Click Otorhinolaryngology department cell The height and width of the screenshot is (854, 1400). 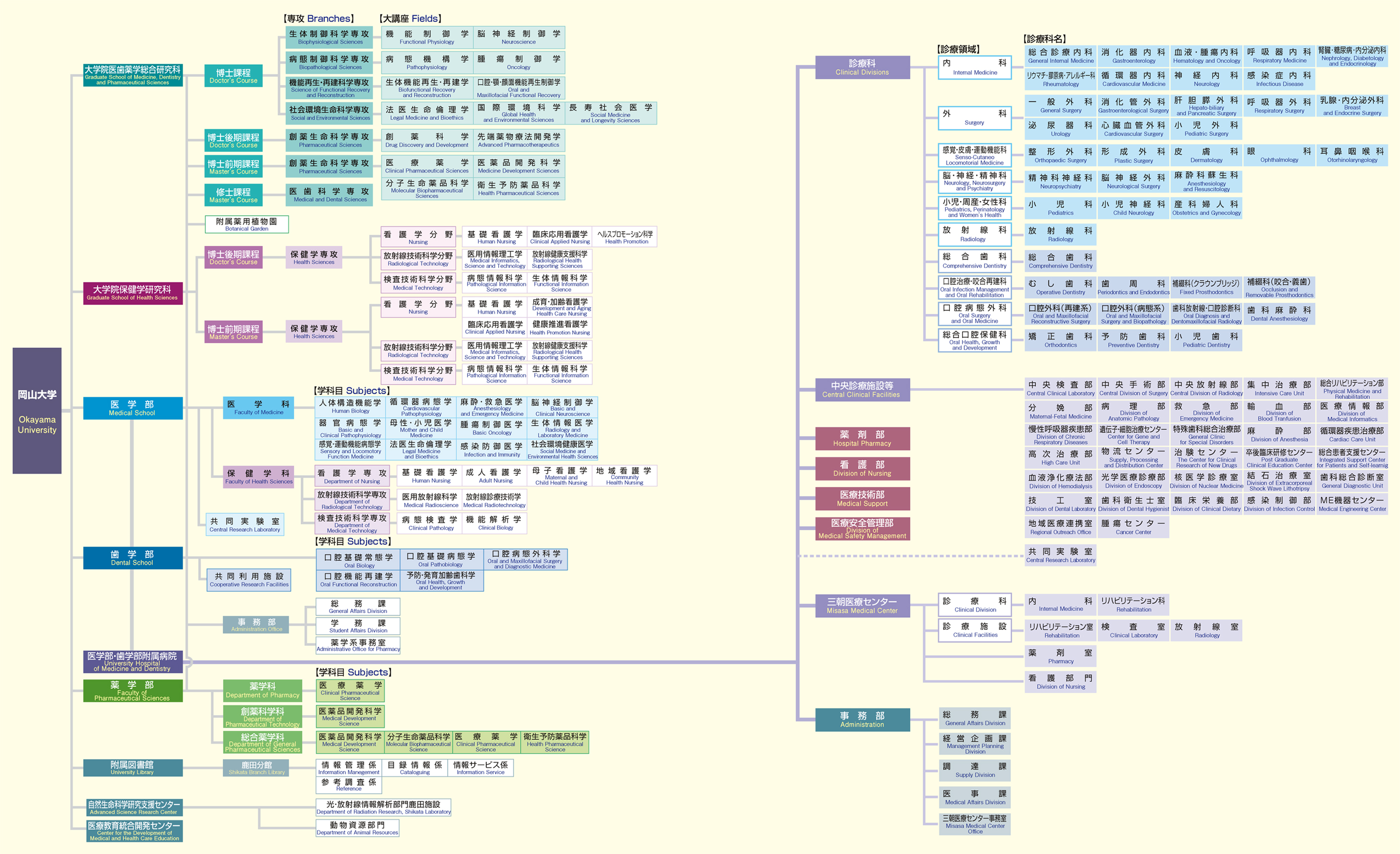tap(1352, 155)
